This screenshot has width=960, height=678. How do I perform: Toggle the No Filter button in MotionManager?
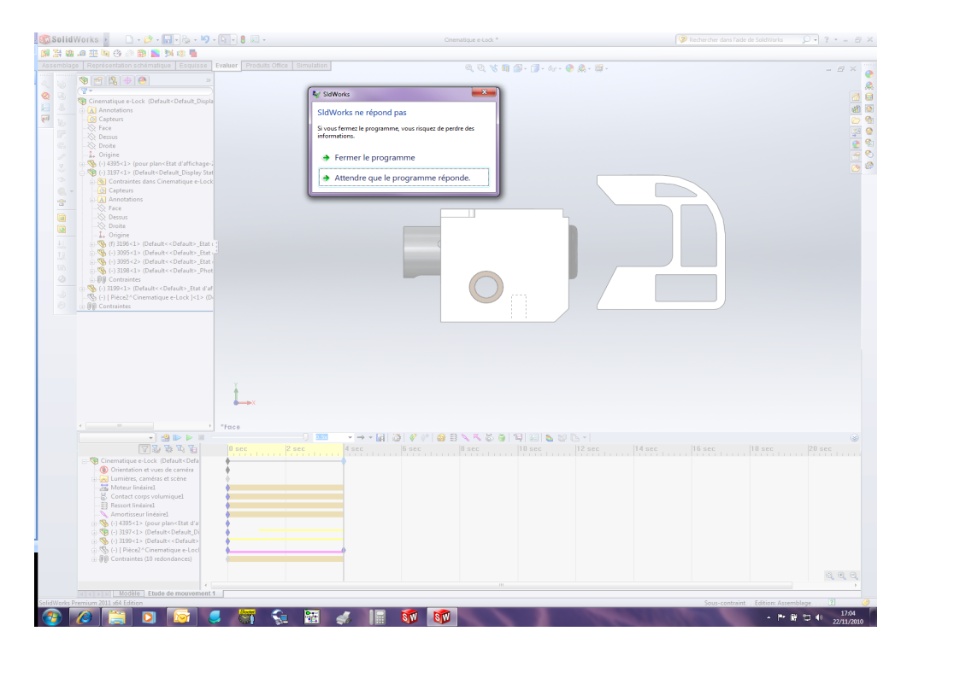tap(144, 450)
